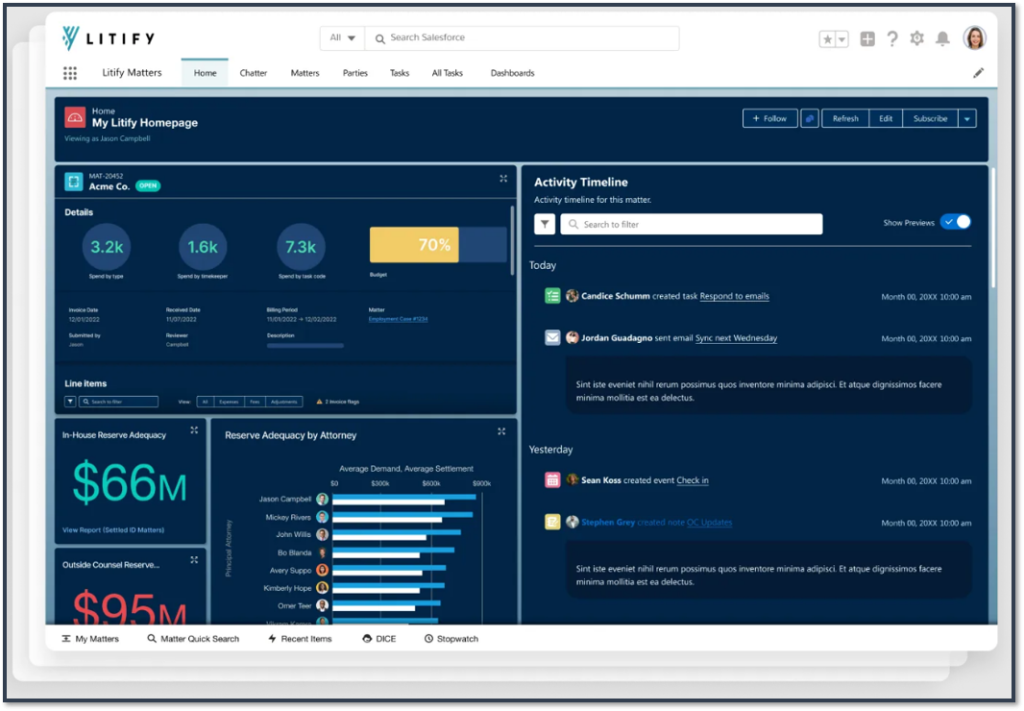1024x711 pixels.
Task: Click the 70% budget progress bar
Action: click(x=438, y=245)
